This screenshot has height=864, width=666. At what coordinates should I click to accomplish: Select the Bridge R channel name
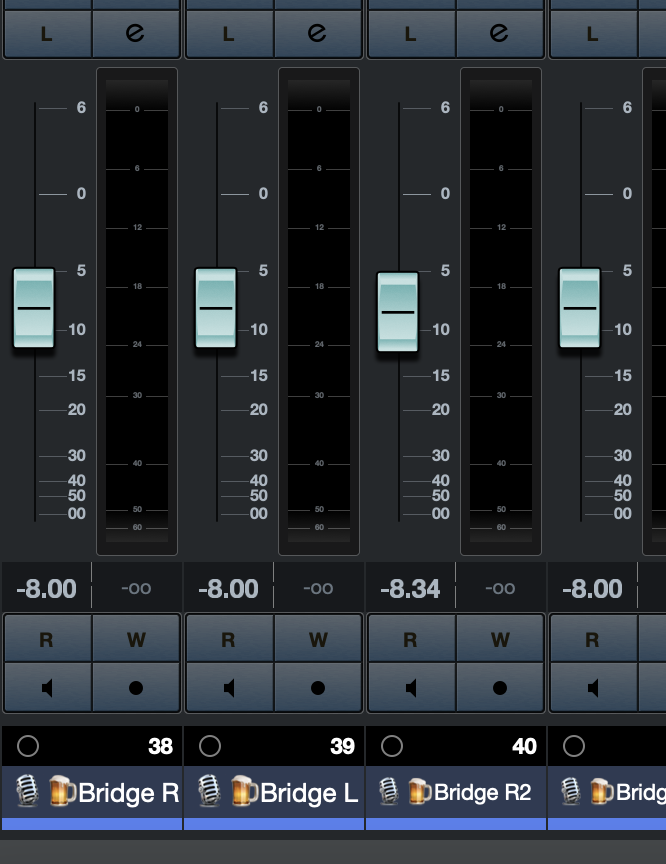[128, 793]
